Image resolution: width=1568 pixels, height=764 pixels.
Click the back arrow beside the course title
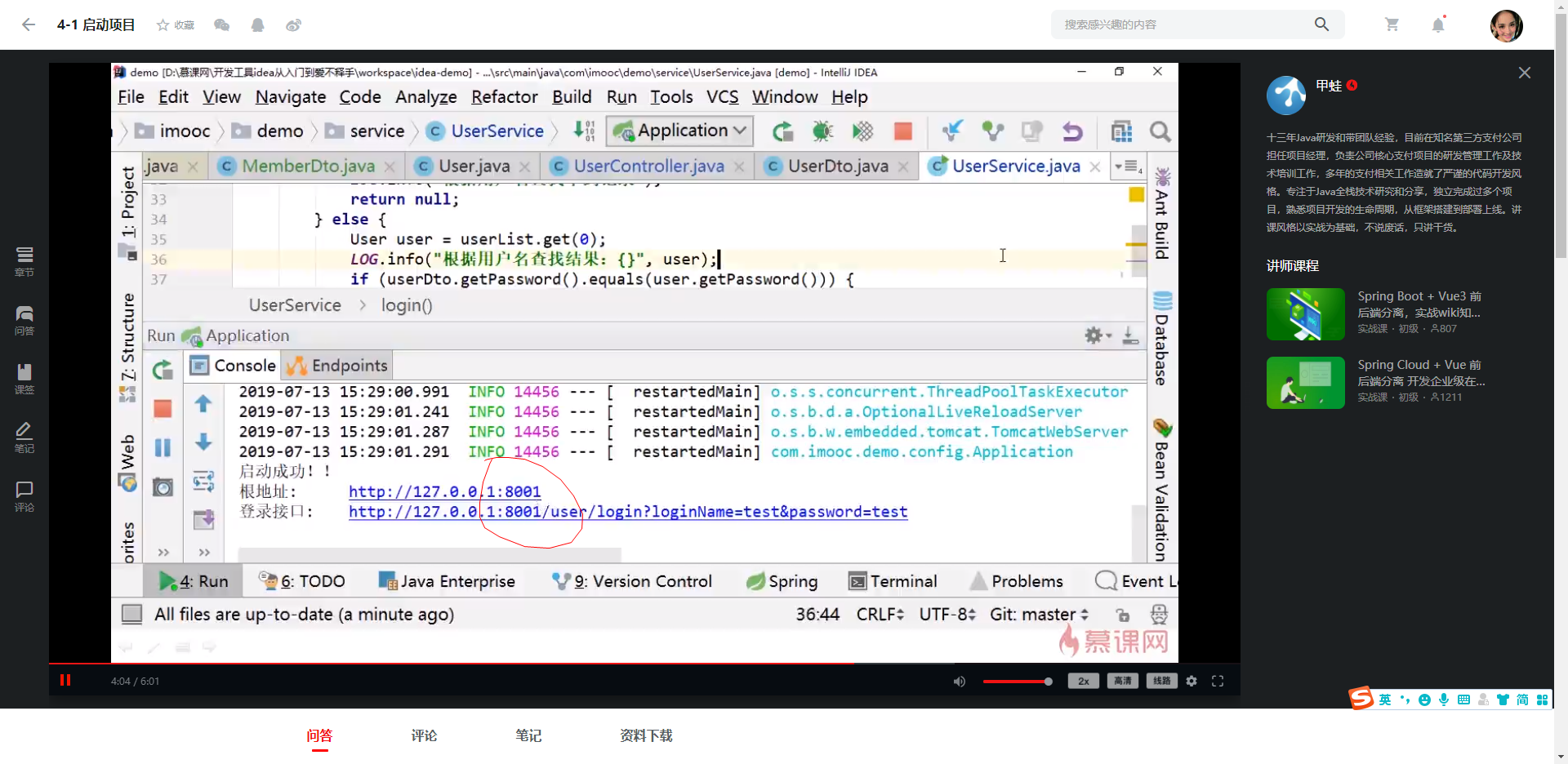pos(29,24)
